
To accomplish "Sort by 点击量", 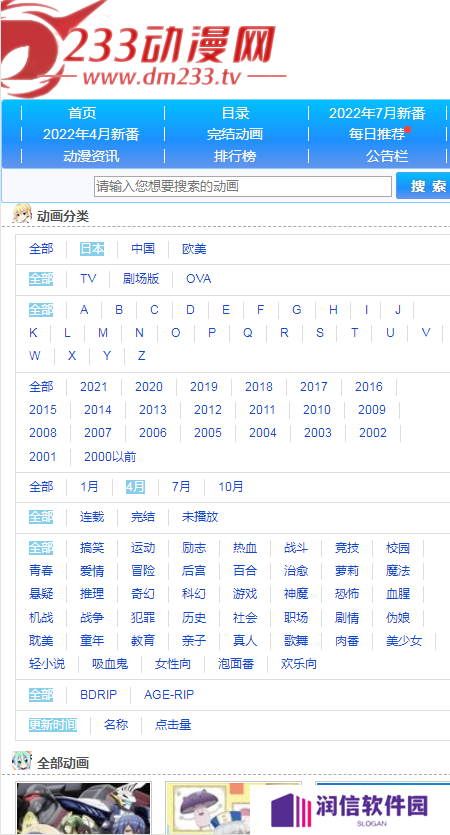I will (x=173, y=725).
